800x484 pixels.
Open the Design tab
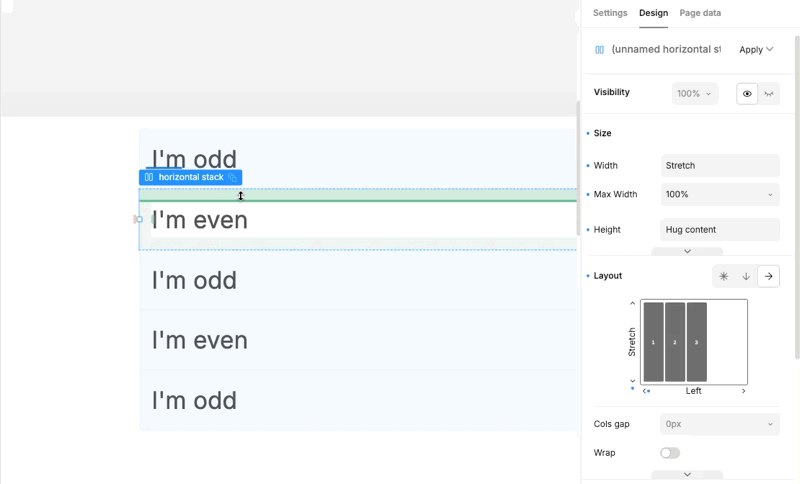tap(653, 13)
